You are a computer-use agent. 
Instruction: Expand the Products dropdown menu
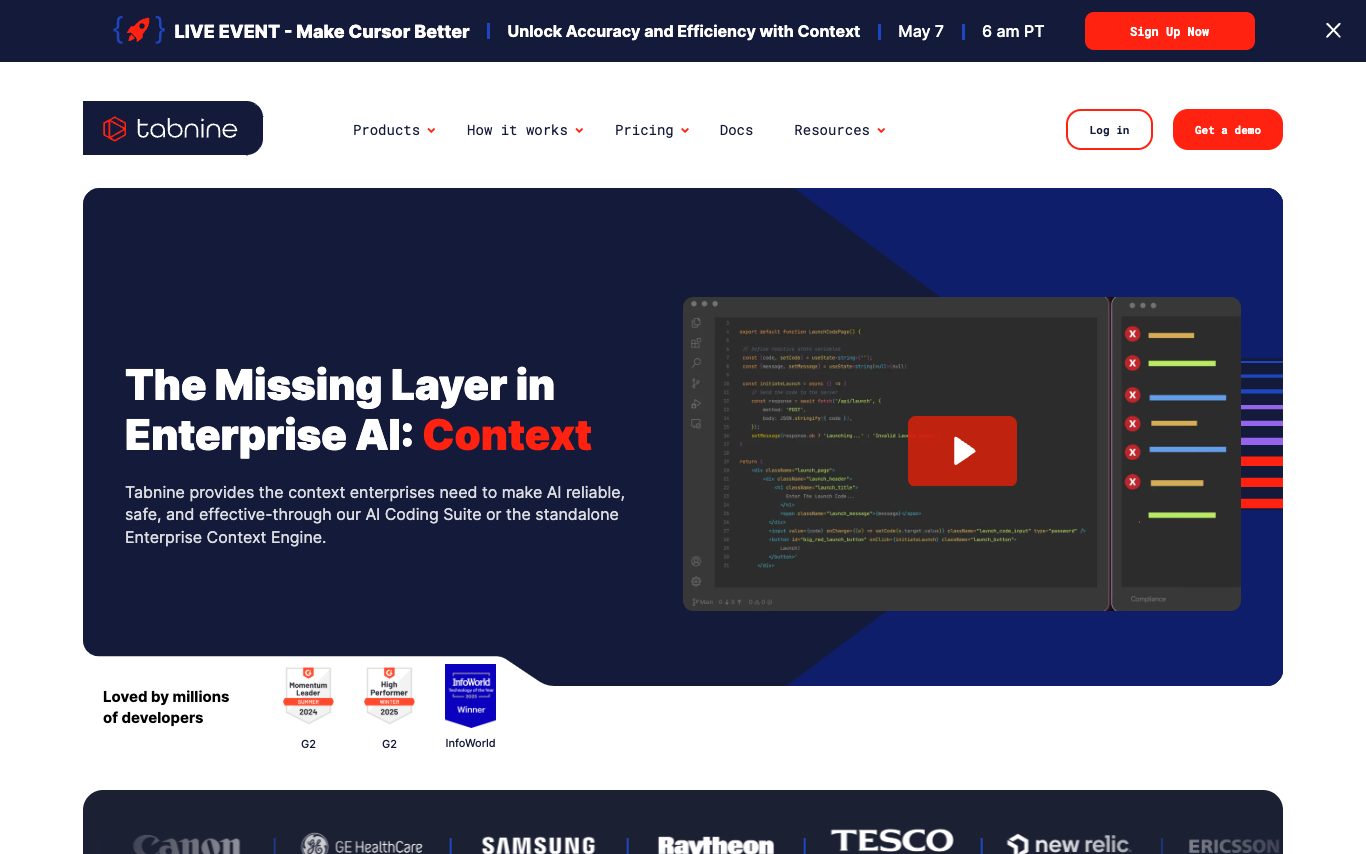[x=393, y=130]
